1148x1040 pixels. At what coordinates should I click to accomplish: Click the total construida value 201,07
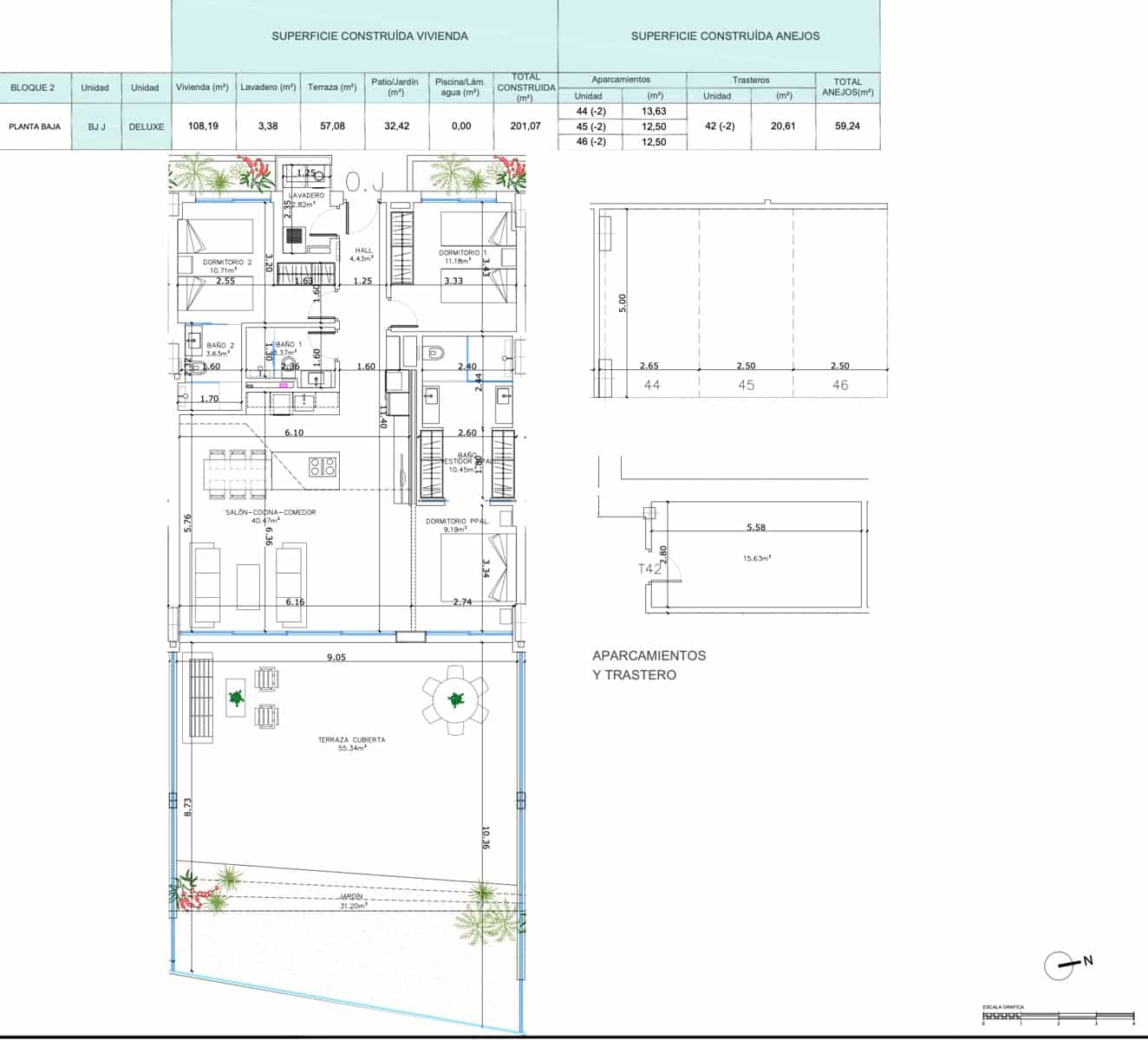[525, 125]
